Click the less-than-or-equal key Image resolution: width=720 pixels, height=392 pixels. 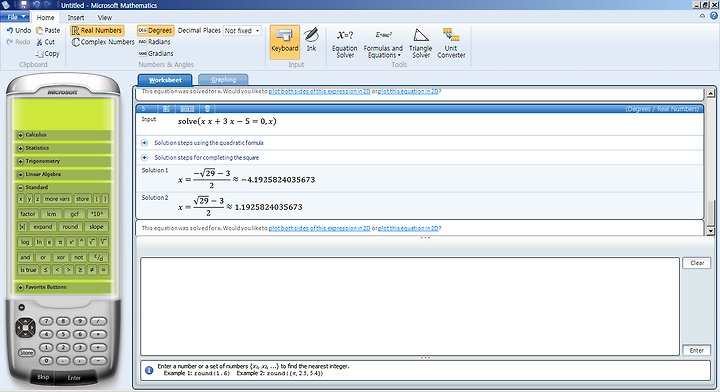[45, 270]
